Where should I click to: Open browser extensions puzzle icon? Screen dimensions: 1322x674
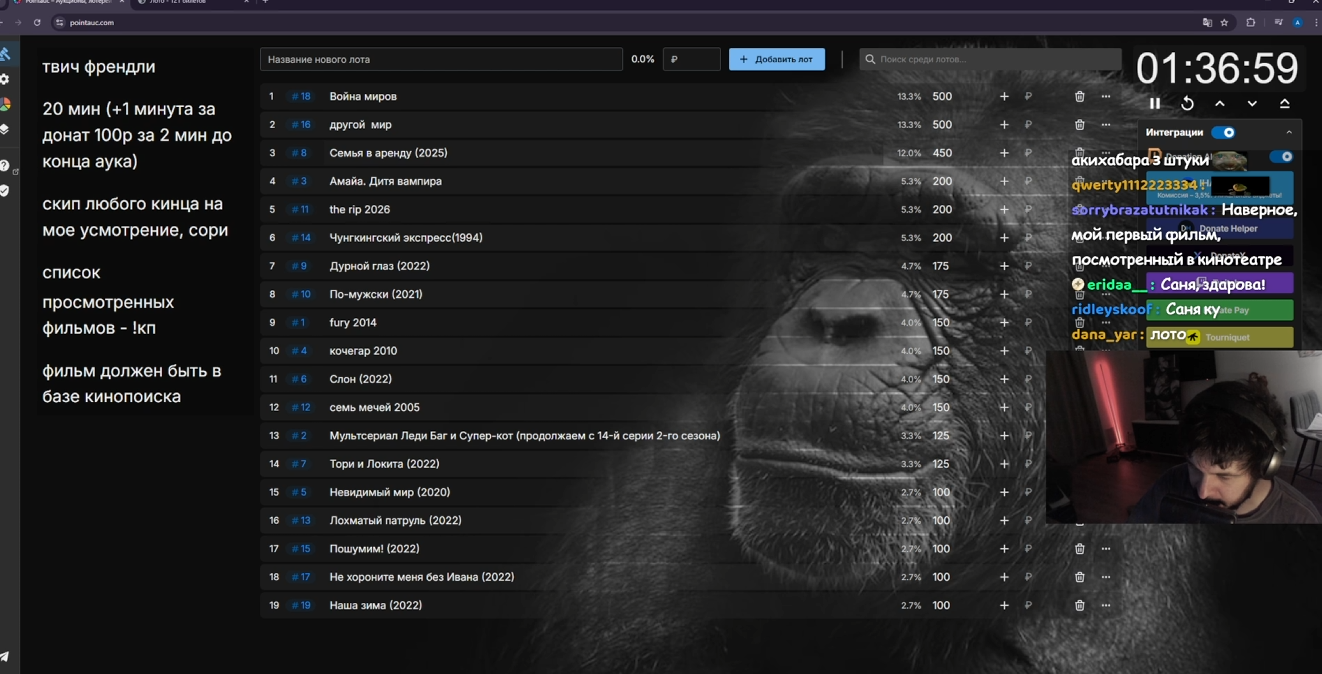click(x=1250, y=22)
